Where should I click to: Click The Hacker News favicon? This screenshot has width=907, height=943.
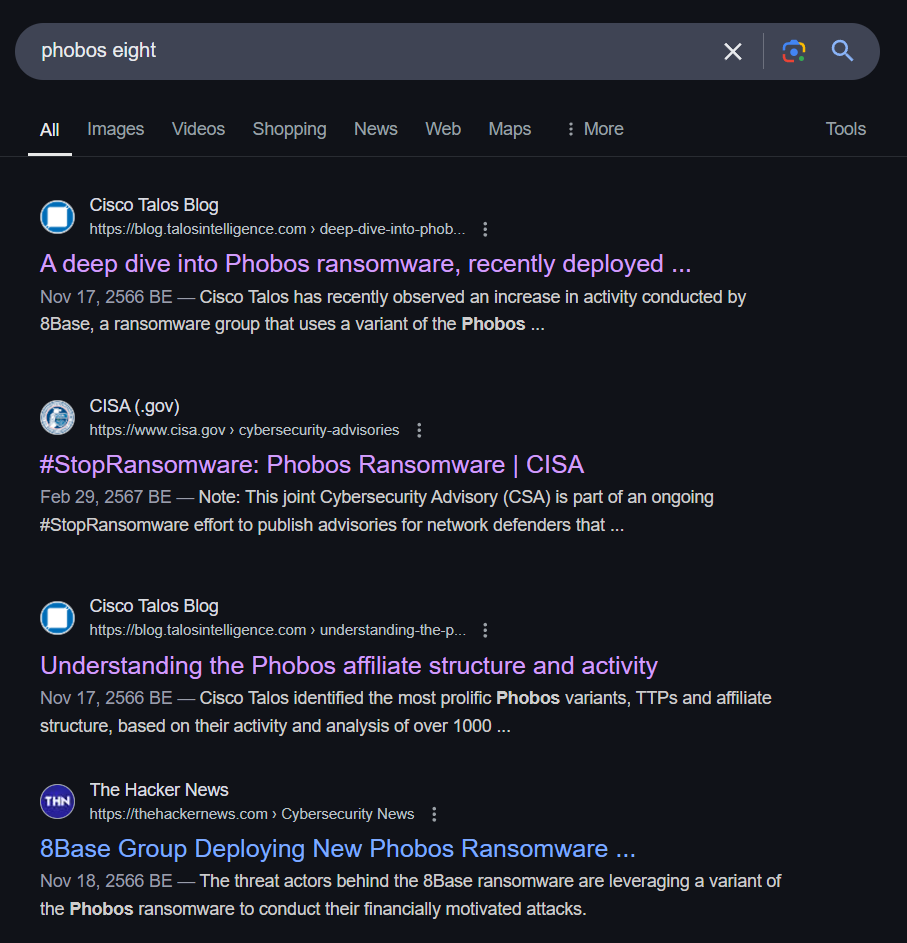point(58,801)
